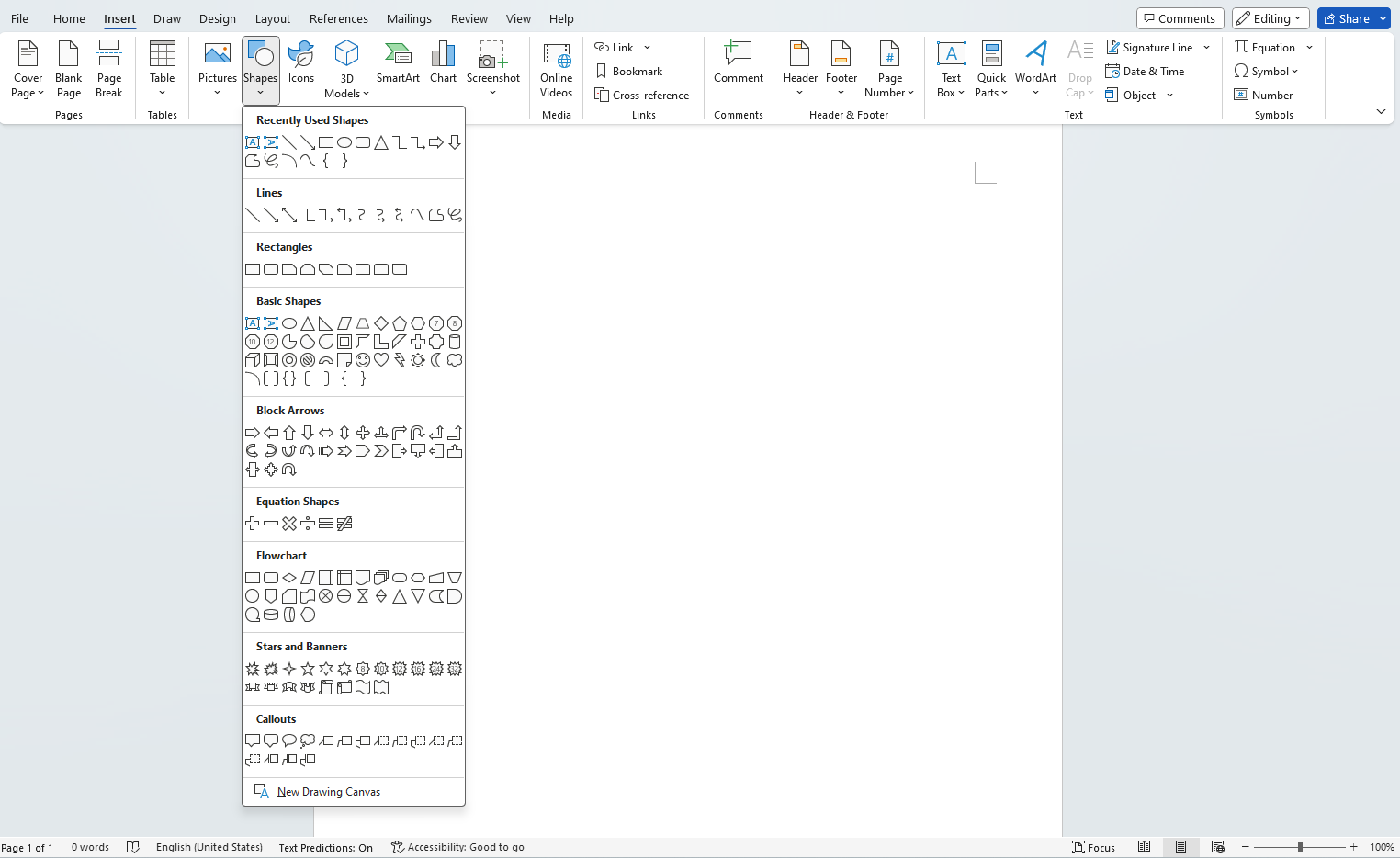Toggle Focus mode in the status bar
Image resolution: width=1400 pixels, height=858 pixels.
1093,847
